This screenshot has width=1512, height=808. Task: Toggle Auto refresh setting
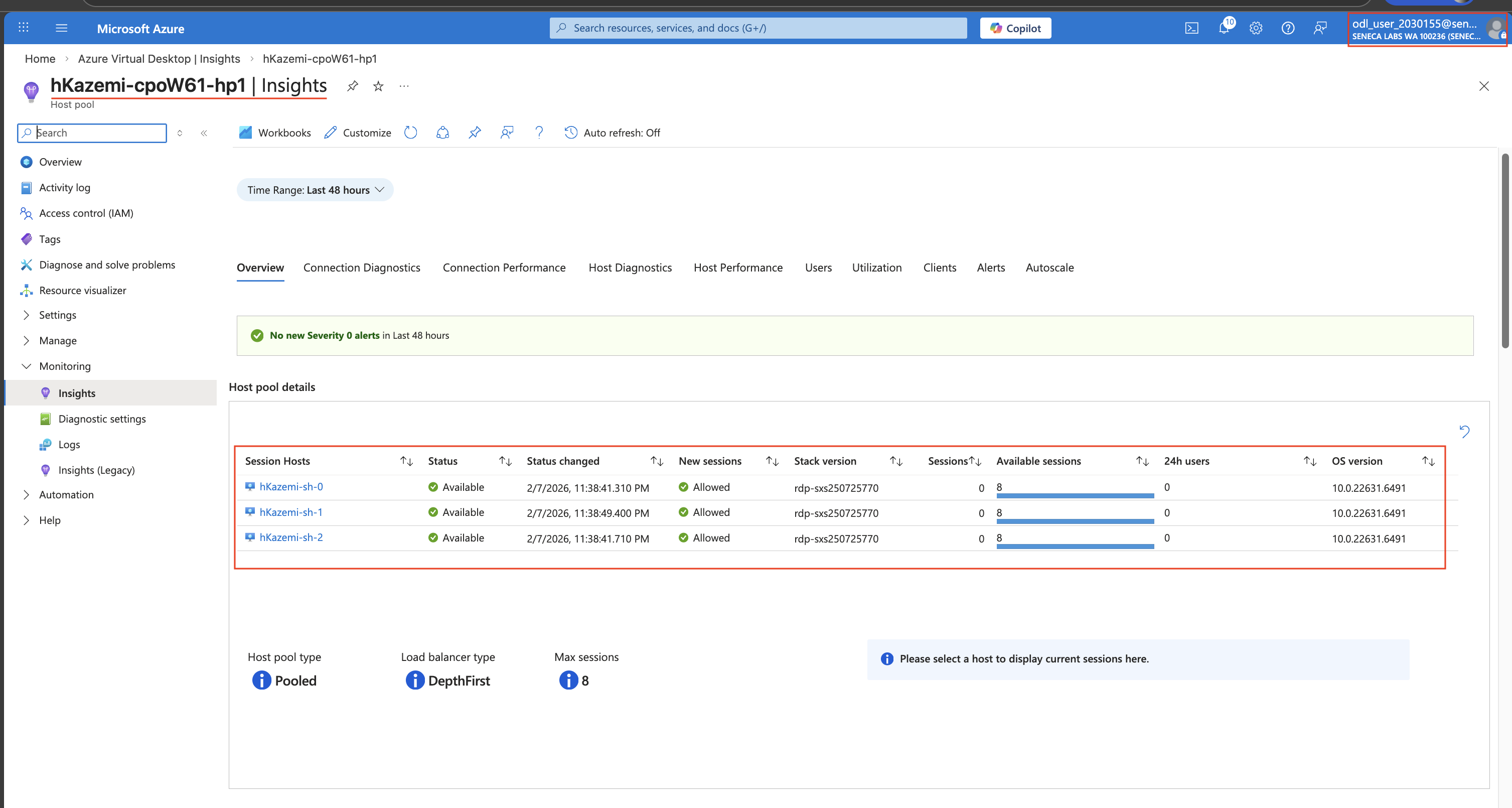[612, 132]
